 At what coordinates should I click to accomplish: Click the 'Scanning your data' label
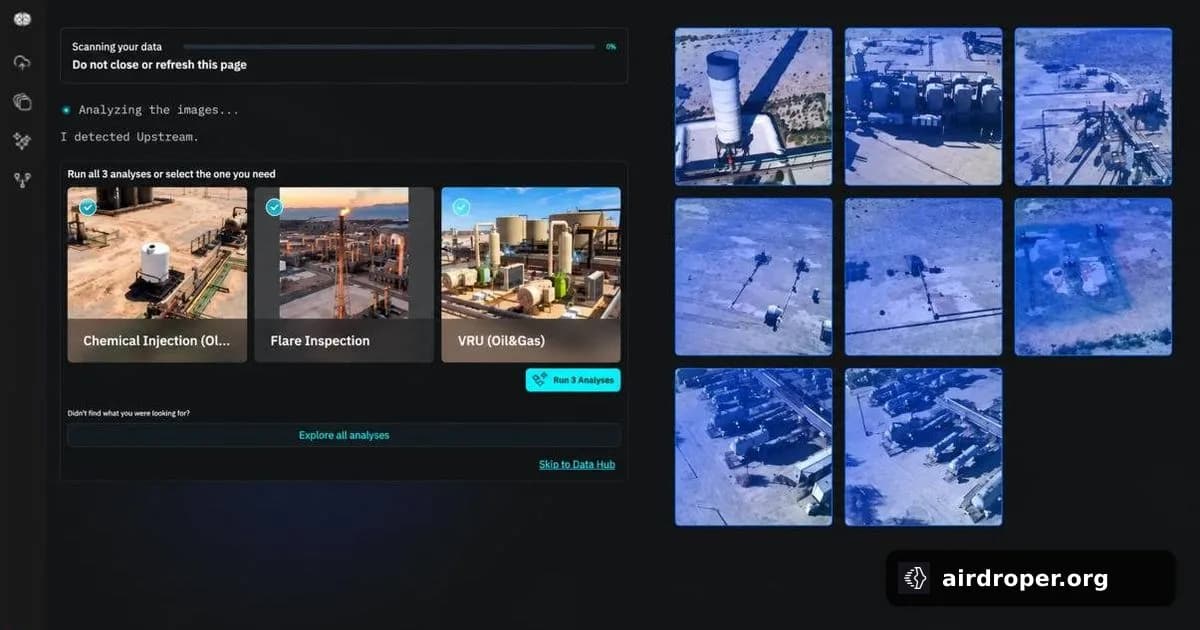(117, 47)
